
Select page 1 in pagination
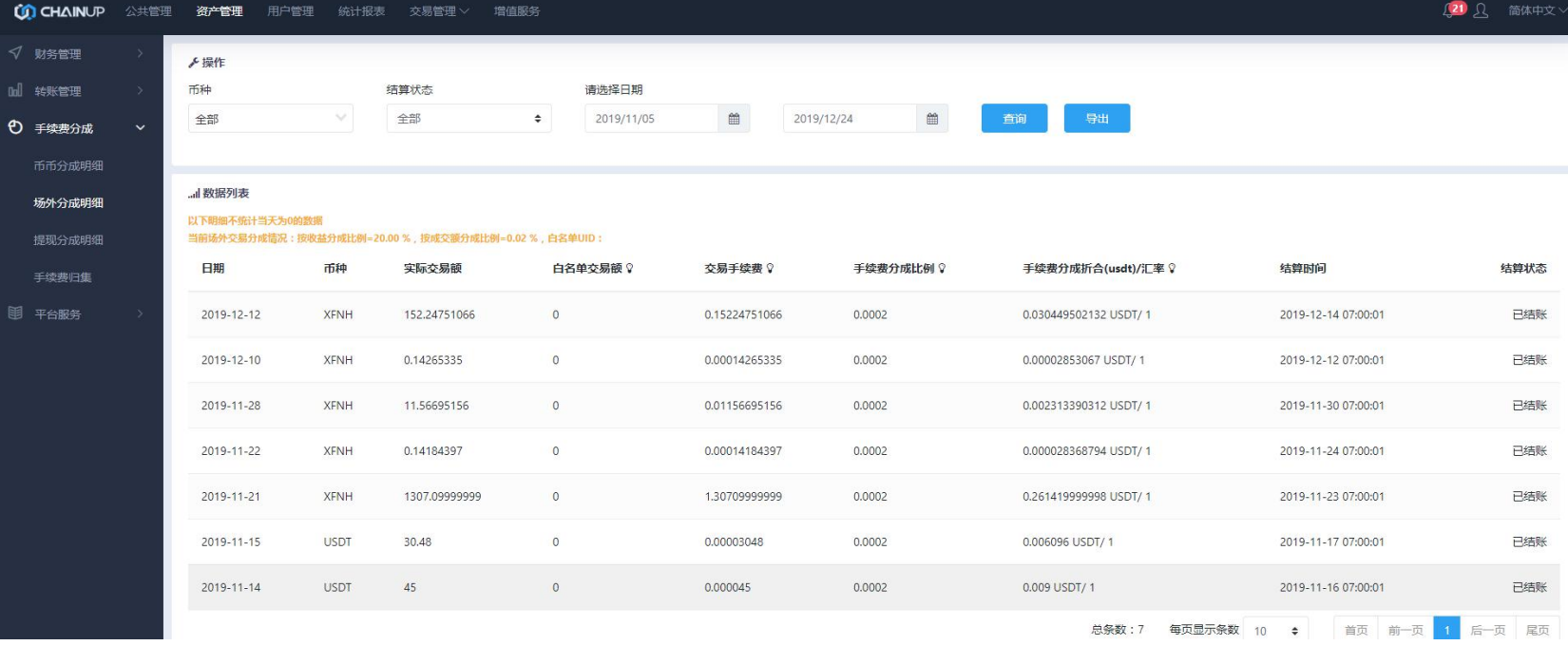1447,630
